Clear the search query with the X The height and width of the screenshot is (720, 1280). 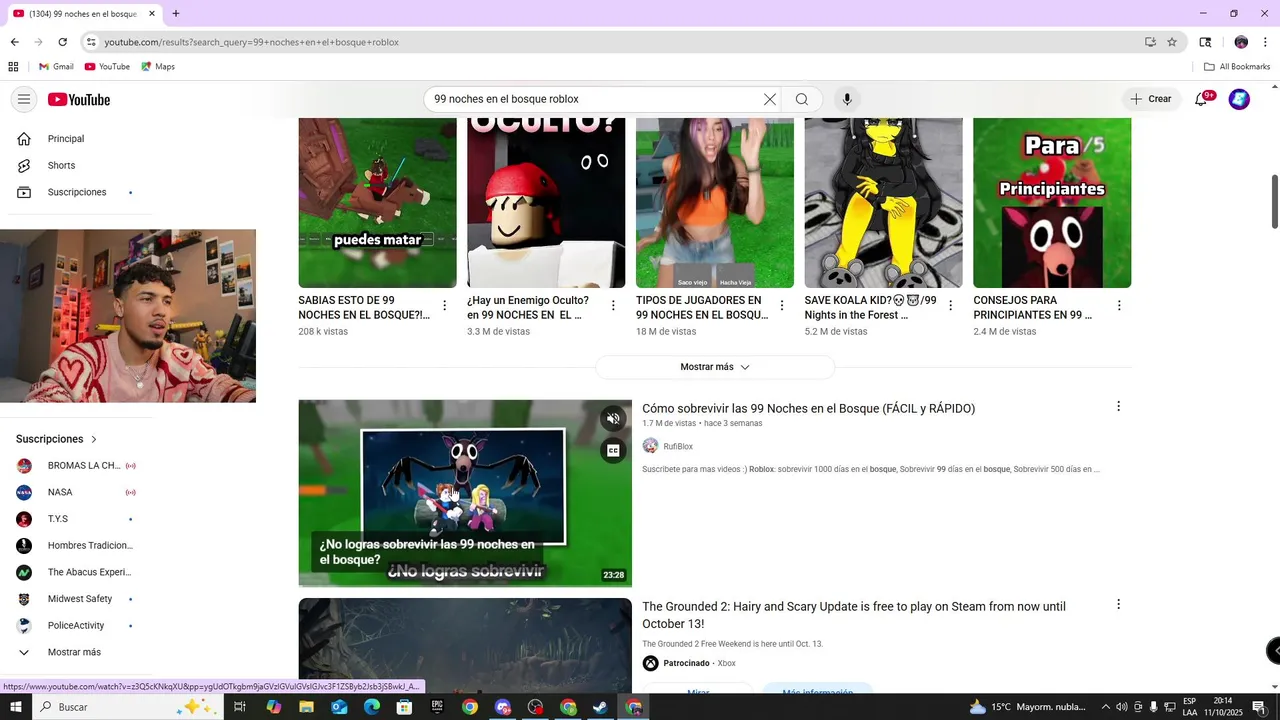click(x=770, y=99)
